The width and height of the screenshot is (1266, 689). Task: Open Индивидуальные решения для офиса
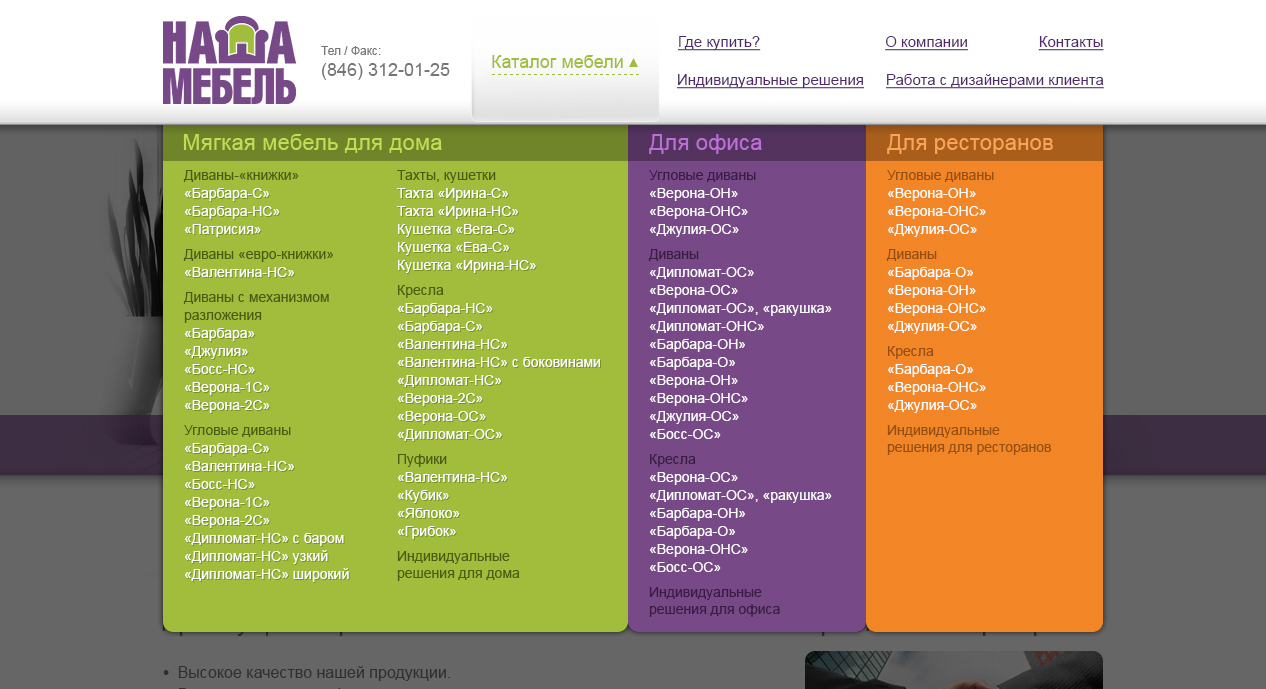point(714,601)
